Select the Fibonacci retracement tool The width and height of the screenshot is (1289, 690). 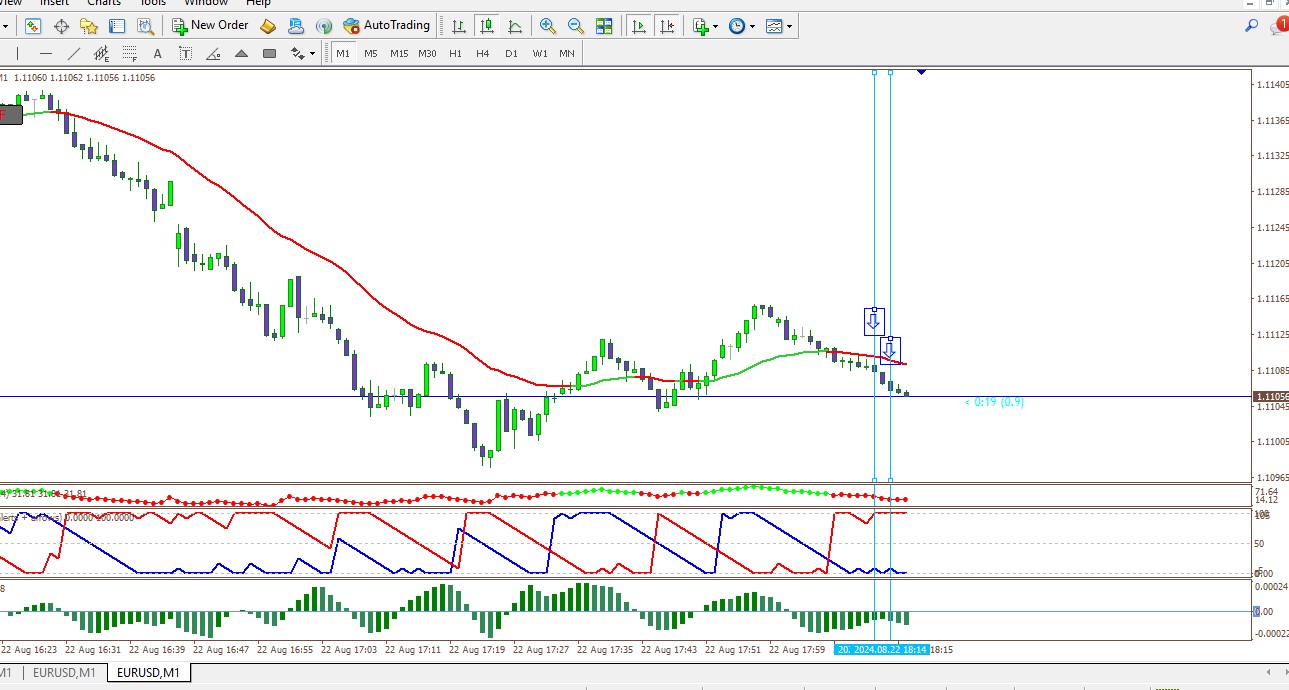[130, 53]
